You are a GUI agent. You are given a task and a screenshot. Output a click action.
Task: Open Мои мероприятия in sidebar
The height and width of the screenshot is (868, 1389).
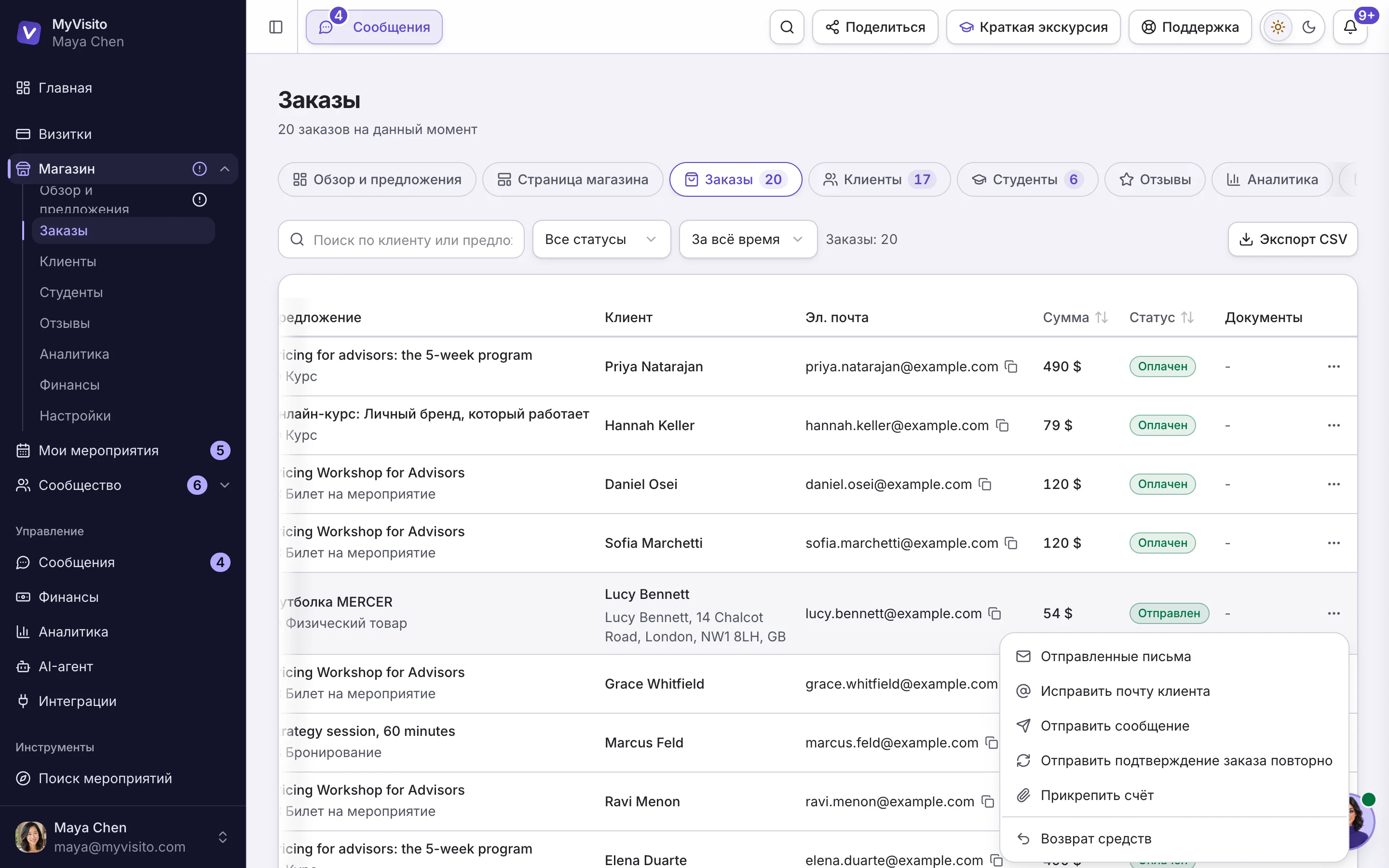[123, 451]
